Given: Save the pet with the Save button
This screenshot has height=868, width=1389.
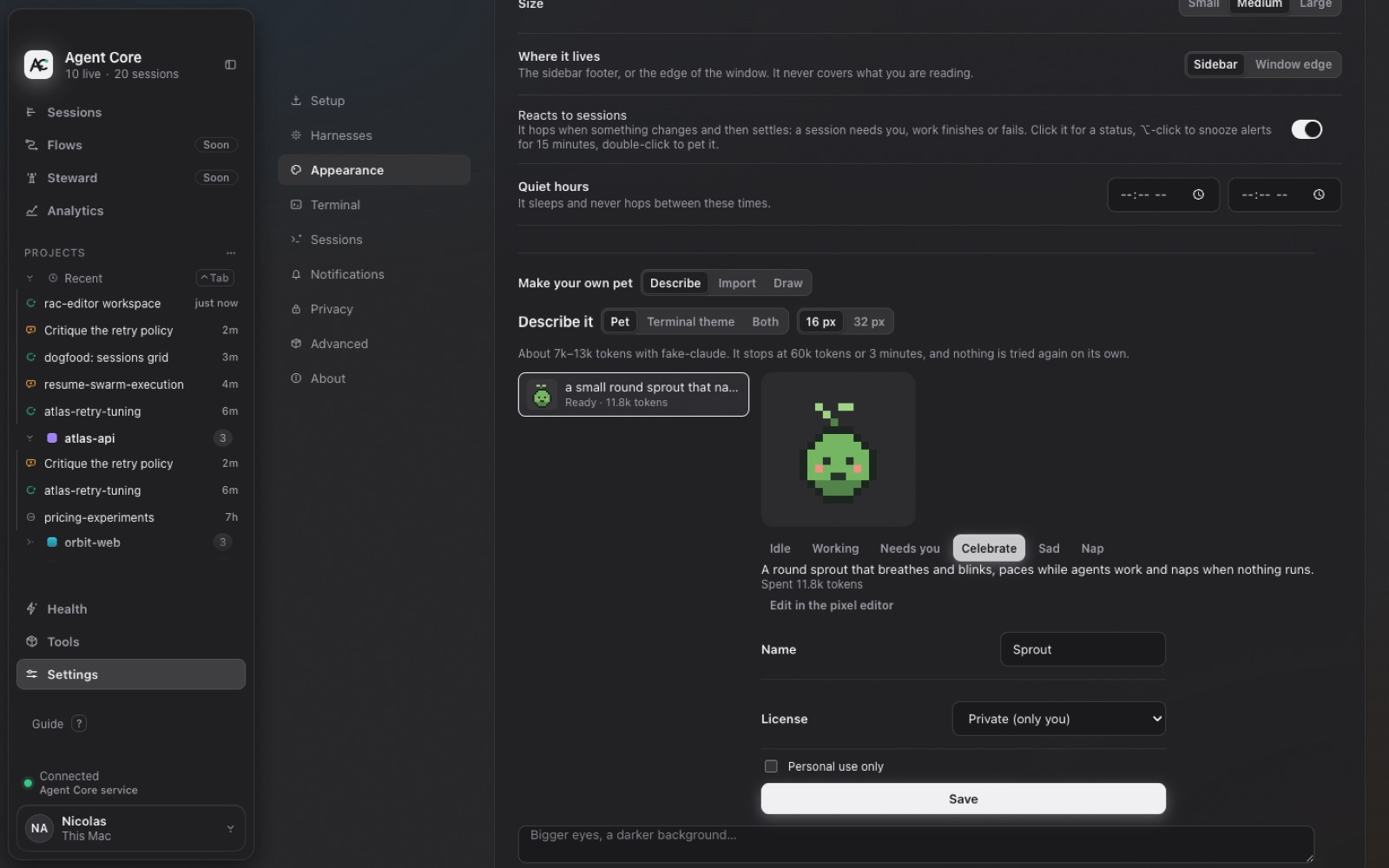Looking at the screenshot, I should (963, 799).
